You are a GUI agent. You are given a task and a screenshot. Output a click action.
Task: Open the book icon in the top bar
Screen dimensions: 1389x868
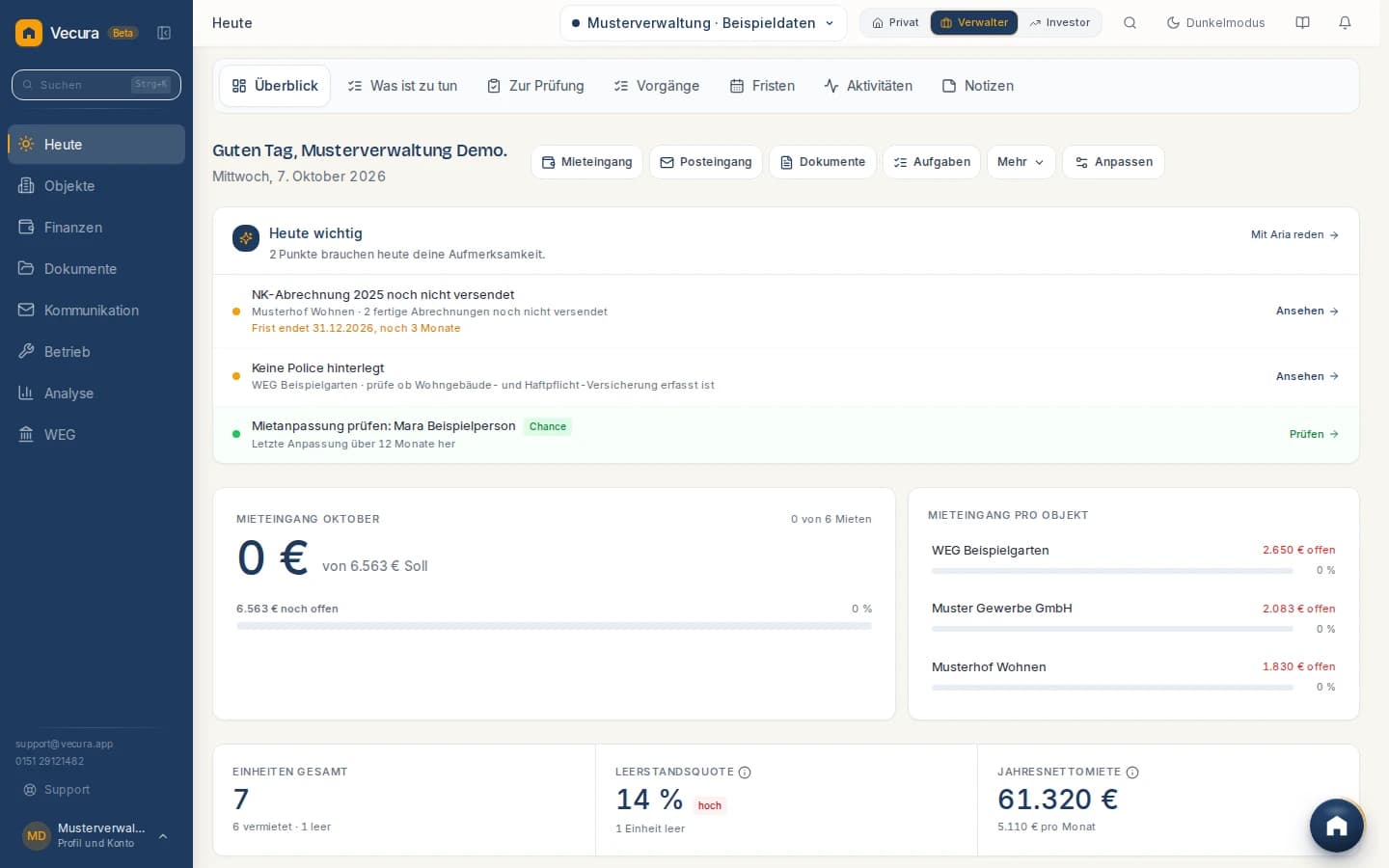tap(1302, 23)
